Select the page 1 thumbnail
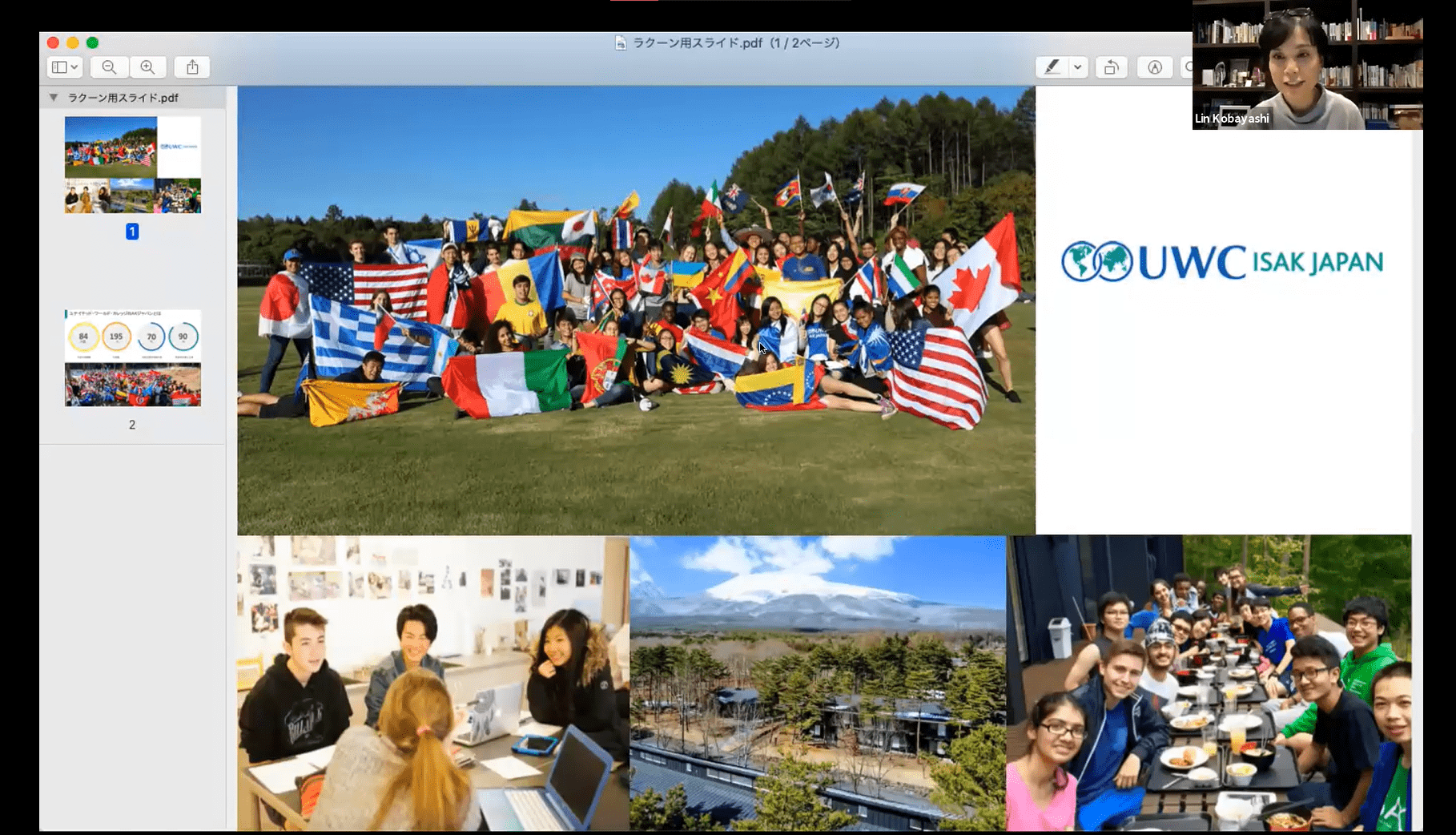This screenshot has width=1456, height=835. (x=133, y=164)
